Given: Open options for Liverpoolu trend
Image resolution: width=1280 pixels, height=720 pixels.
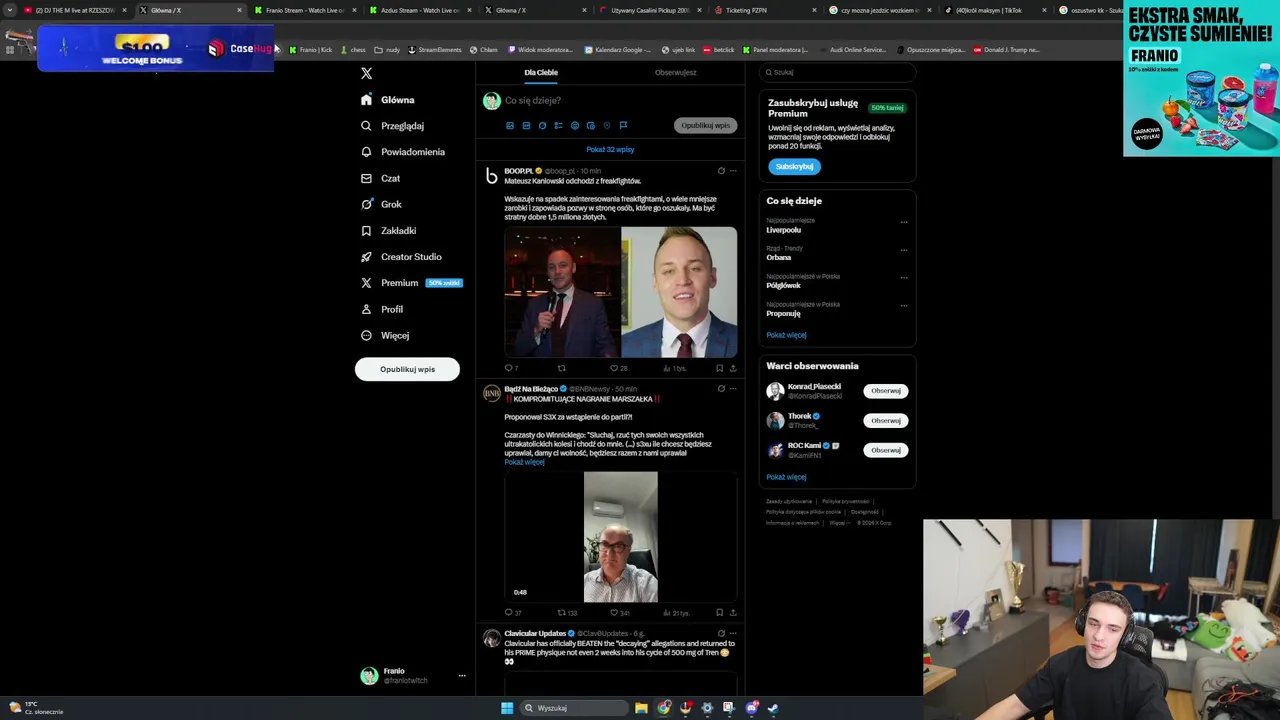Looking at the screenshot, I should (x=904, y=222).
